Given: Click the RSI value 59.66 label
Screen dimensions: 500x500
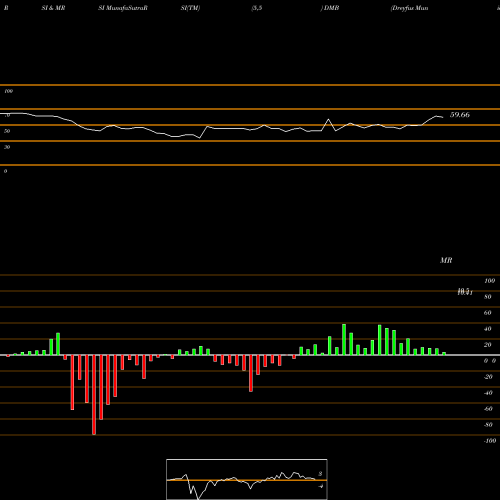Looking at the screenshot, I should (x=460, y=115).
